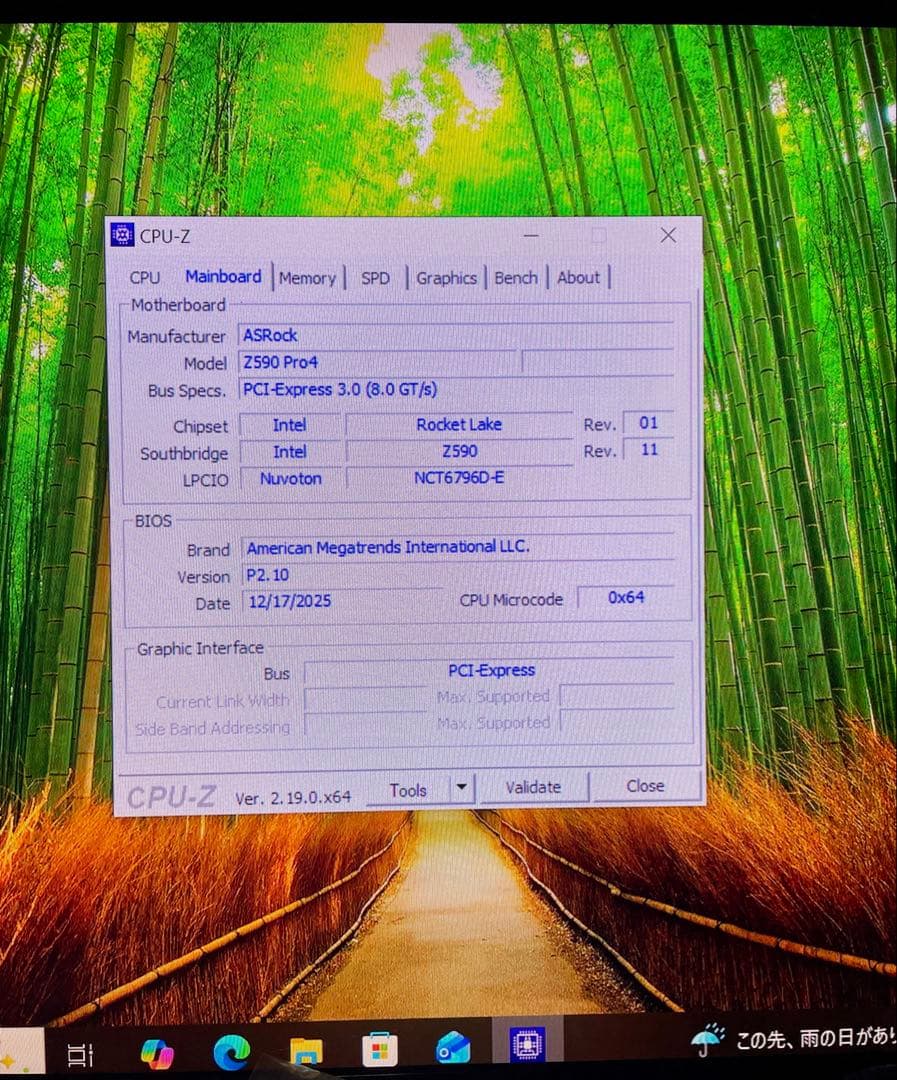Launch Copilot from the taskbar
897x1080 pixels.
pos(157,1052)
